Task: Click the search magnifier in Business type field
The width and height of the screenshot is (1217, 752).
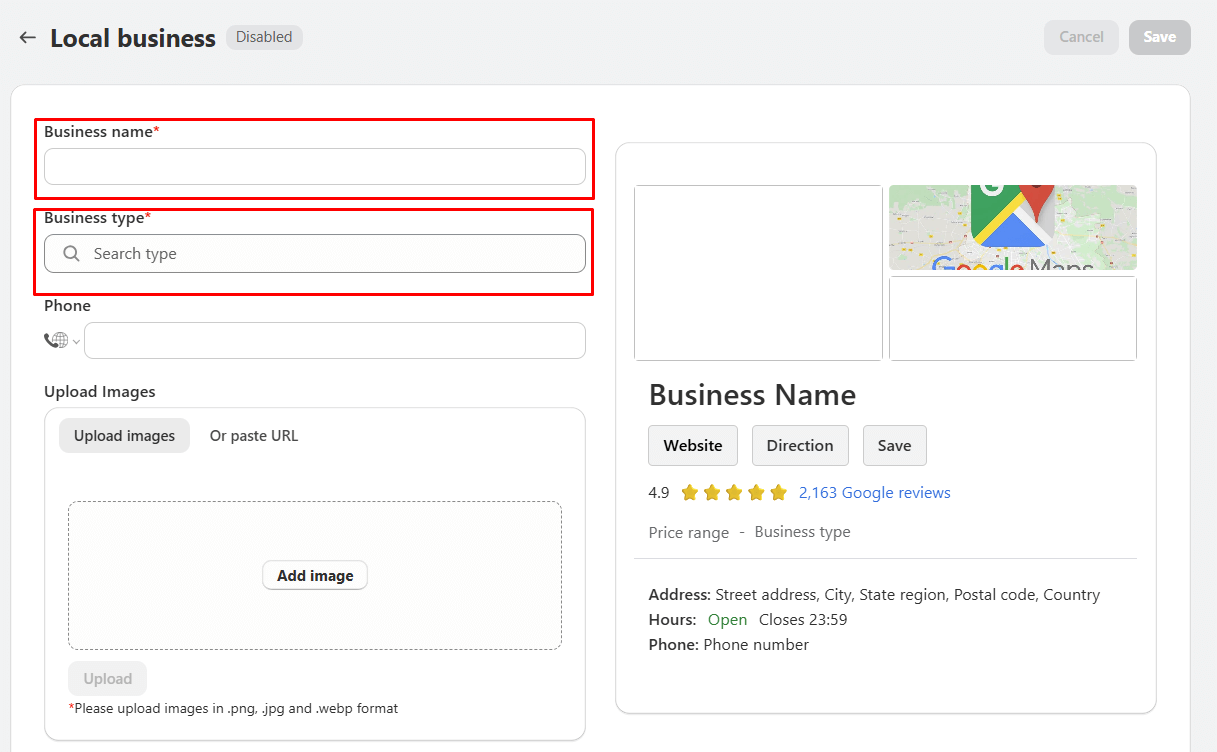Action: click(x=69, y=254)
